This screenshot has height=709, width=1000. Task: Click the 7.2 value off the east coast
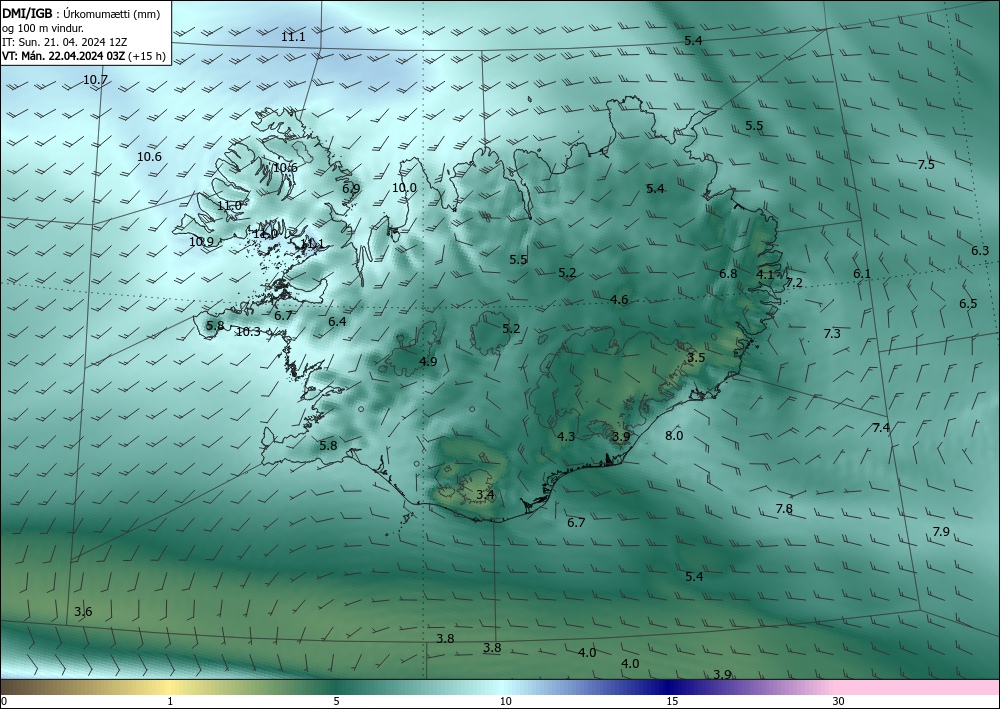point(793,282)
